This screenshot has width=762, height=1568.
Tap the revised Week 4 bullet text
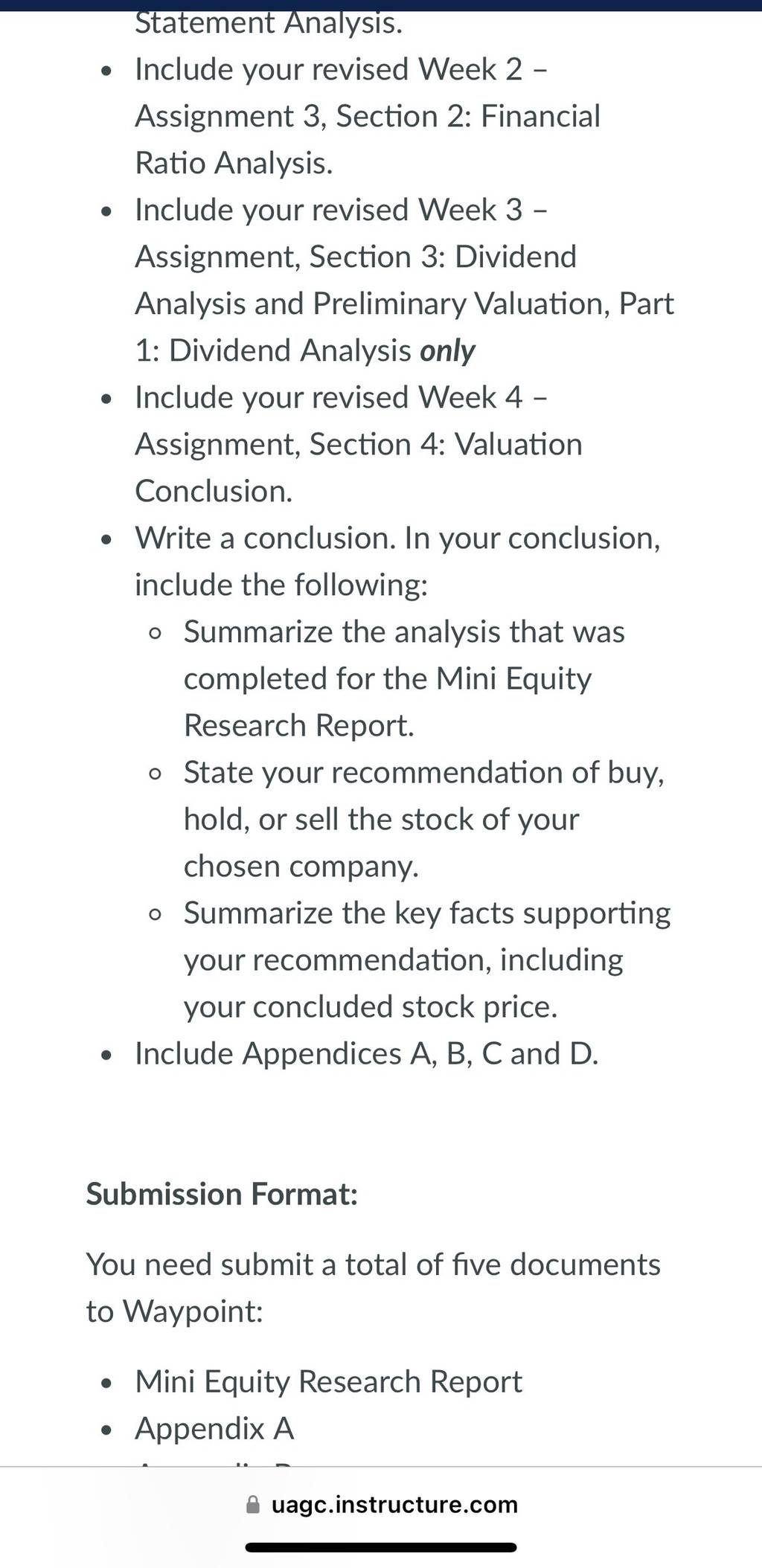click(x=359, y=444)
